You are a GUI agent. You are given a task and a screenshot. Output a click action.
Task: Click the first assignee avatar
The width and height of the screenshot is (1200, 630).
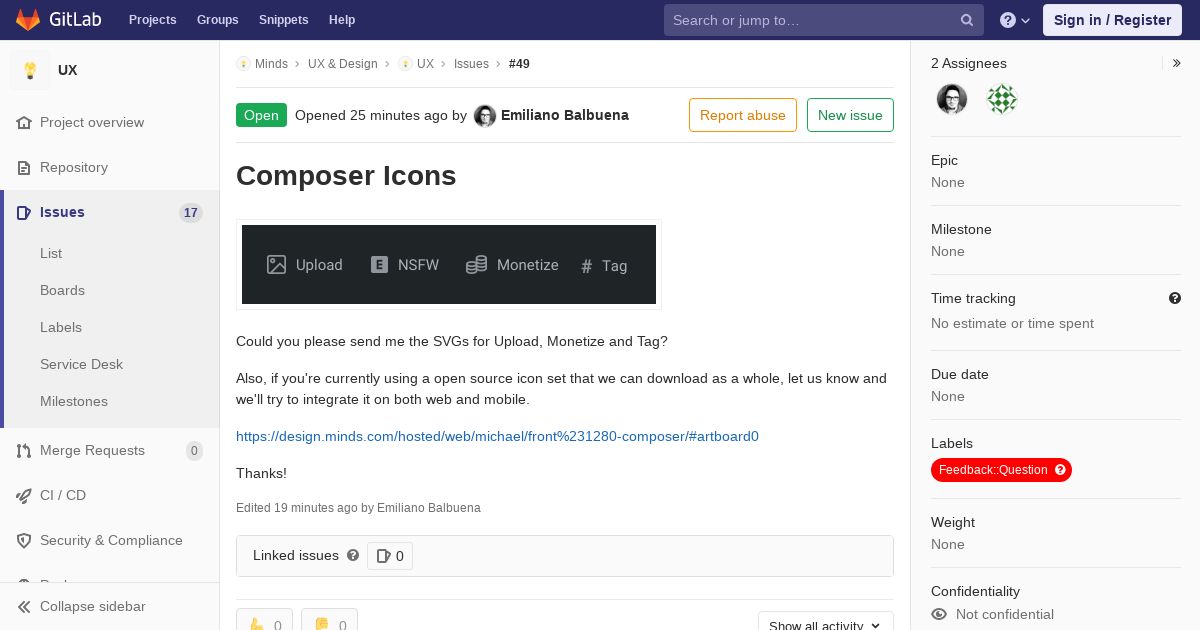click(x=952, y=99)
